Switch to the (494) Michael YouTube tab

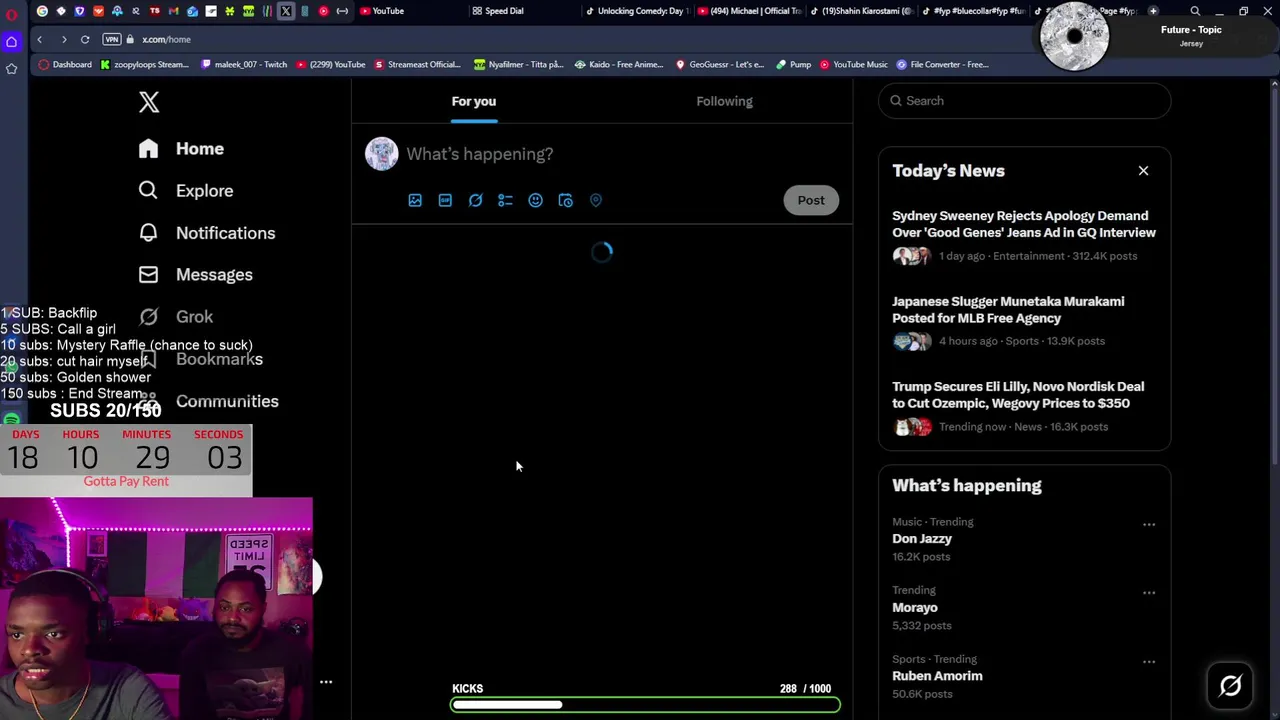tap(749, 11)
